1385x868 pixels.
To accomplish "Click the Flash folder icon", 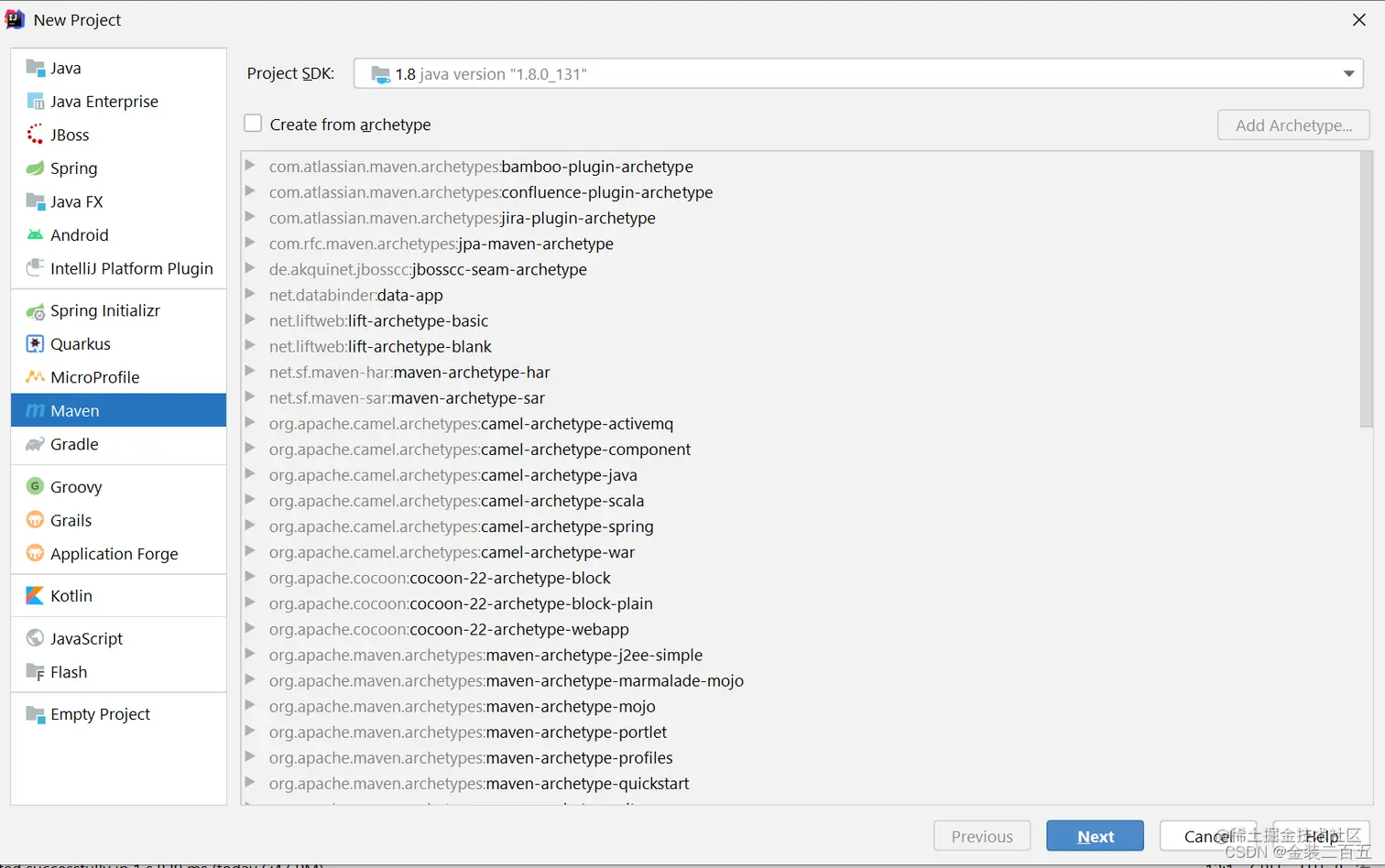I will [35, 672].
